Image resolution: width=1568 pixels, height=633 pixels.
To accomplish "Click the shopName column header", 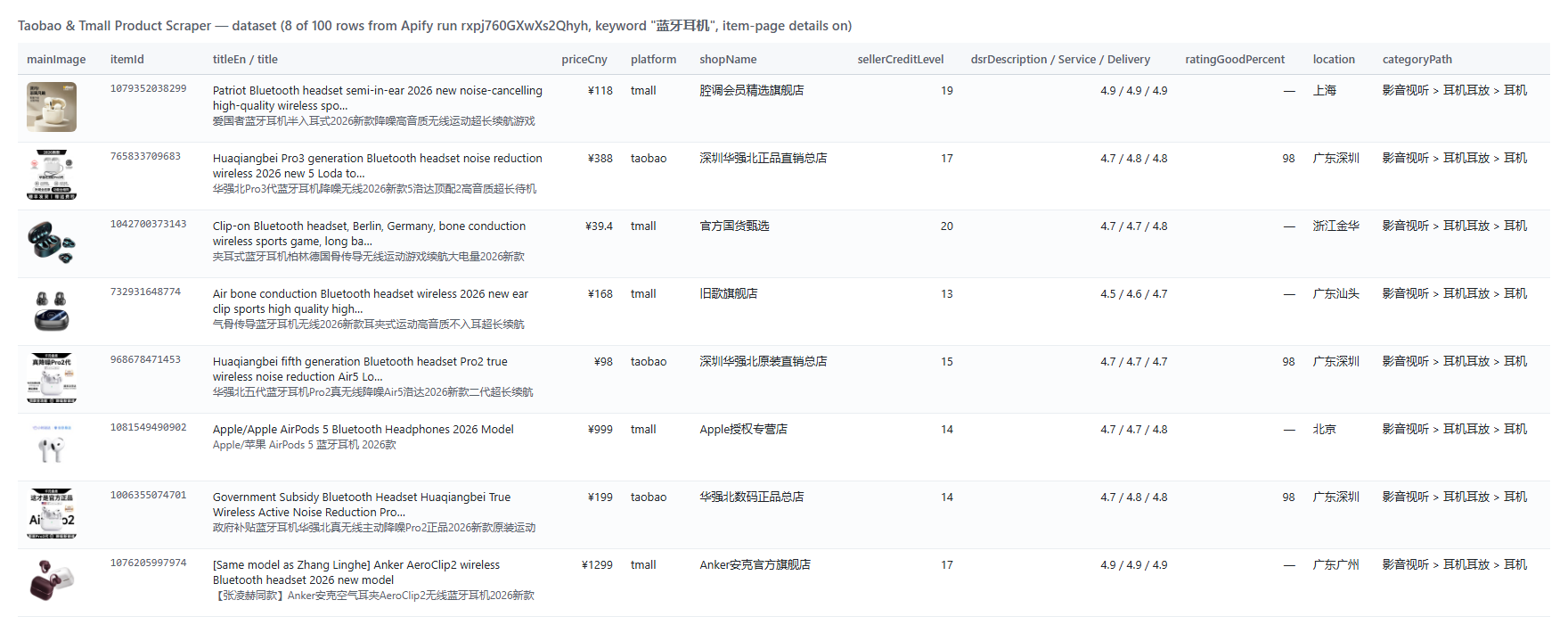I will tap(728, 60).
